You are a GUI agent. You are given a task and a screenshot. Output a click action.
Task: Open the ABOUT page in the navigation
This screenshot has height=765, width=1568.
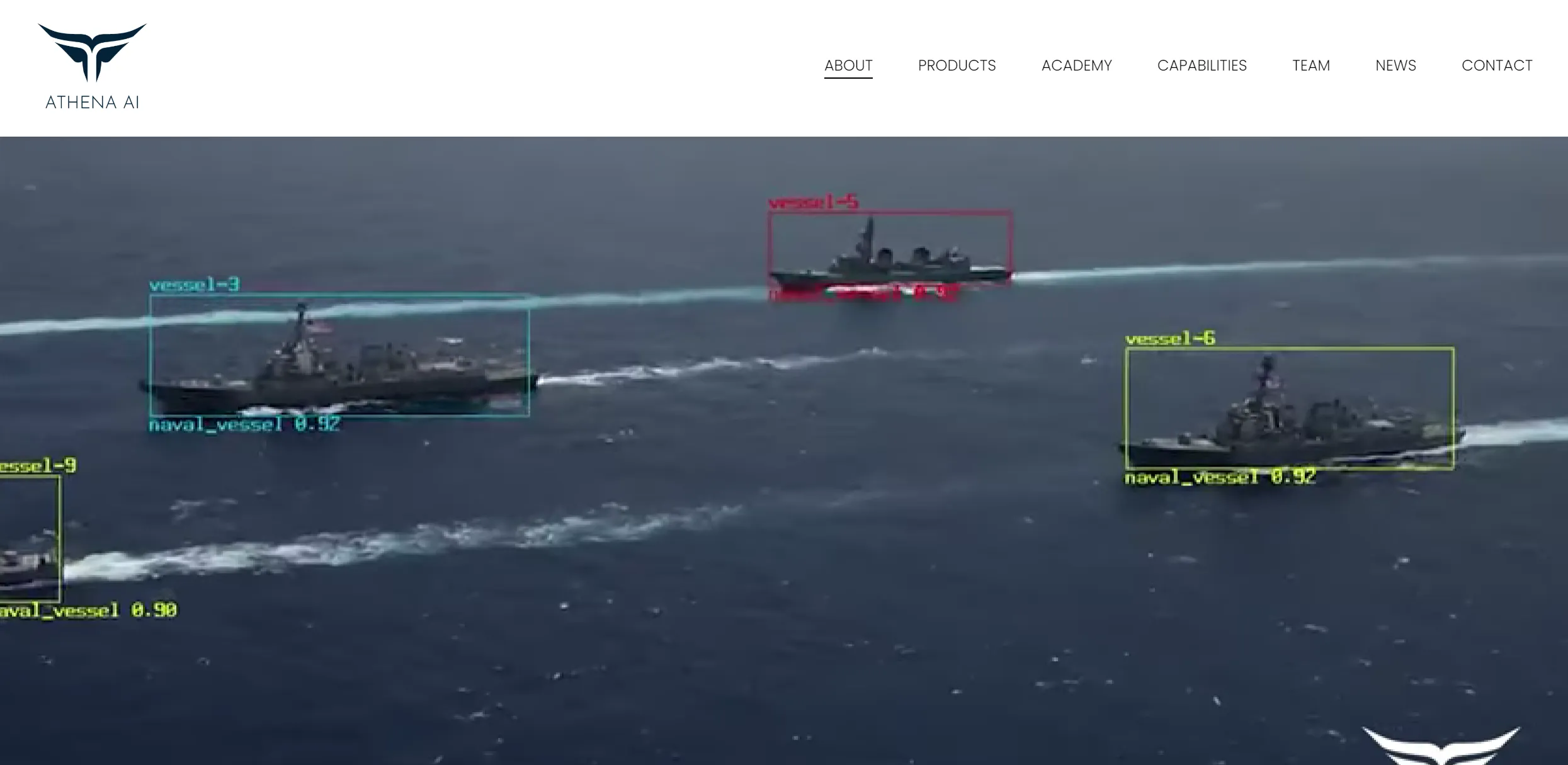click(848, 65)
